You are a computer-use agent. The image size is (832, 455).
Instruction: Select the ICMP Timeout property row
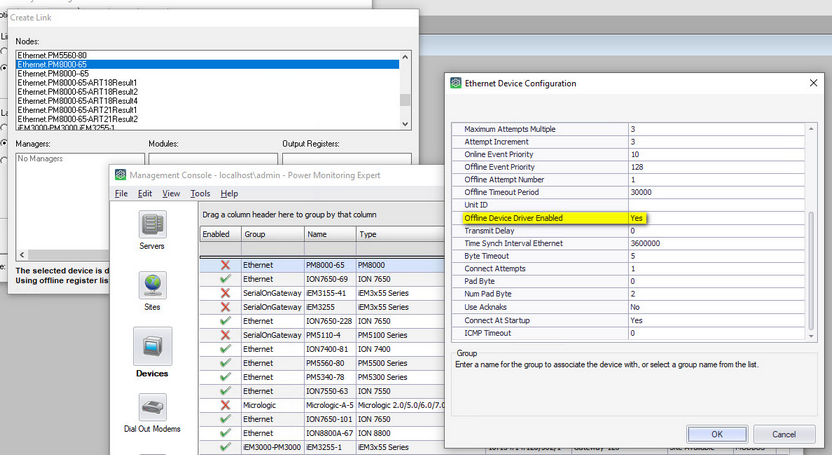pos(628,333)
